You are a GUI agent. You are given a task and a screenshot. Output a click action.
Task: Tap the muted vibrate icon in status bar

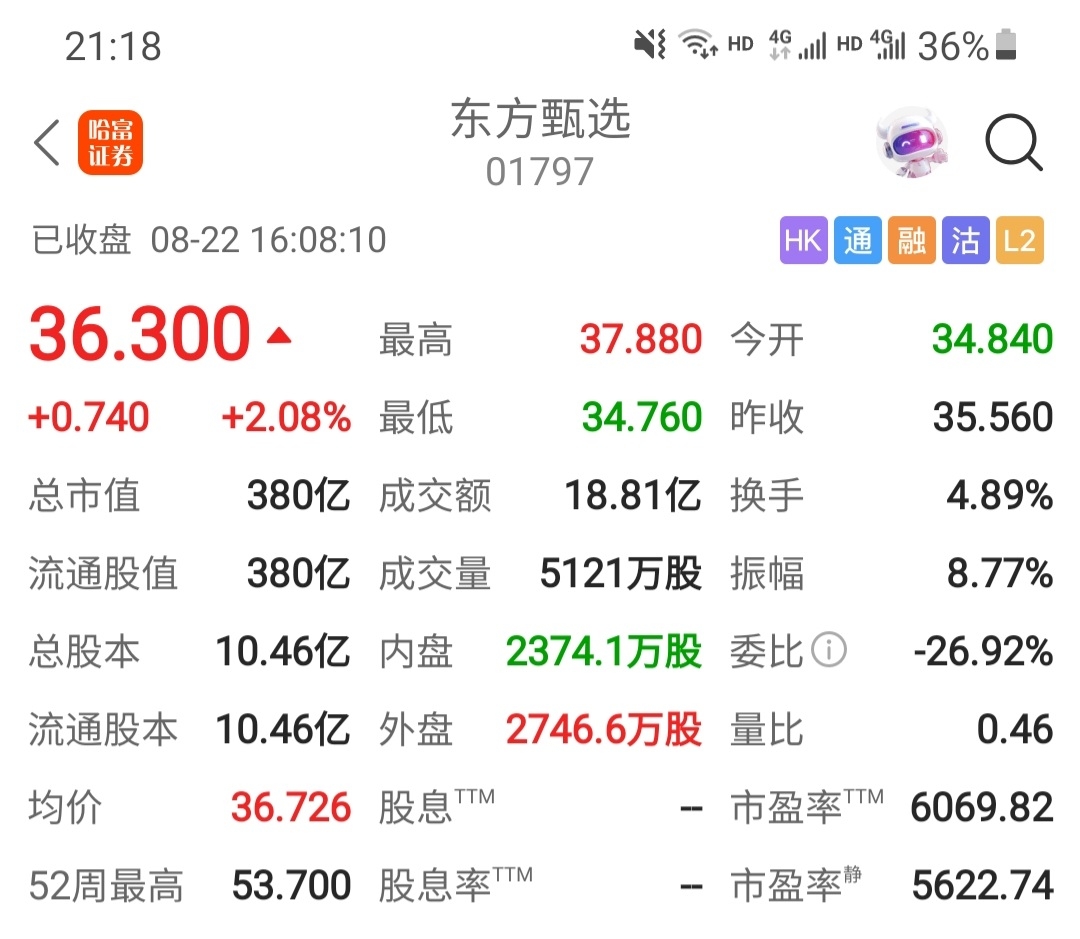(650, 45)
